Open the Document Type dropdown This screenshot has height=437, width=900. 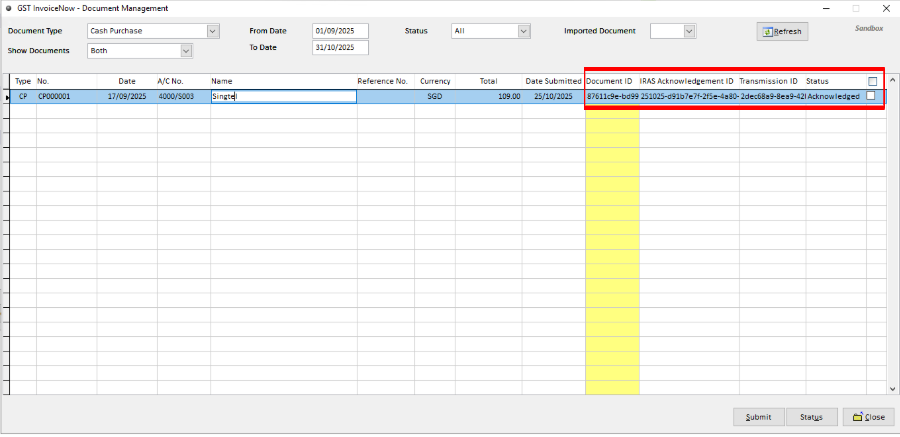(x=213, y=31)
